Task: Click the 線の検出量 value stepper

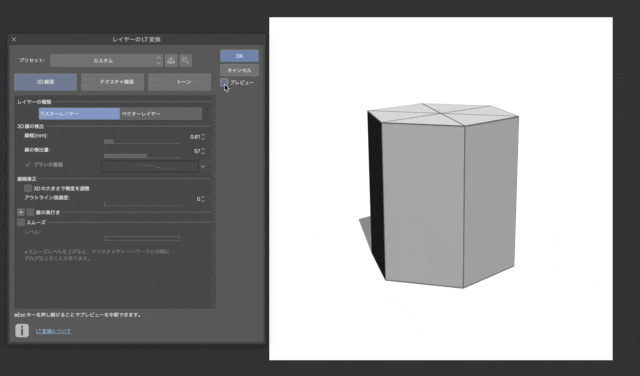Action: [x=203, y=151]
